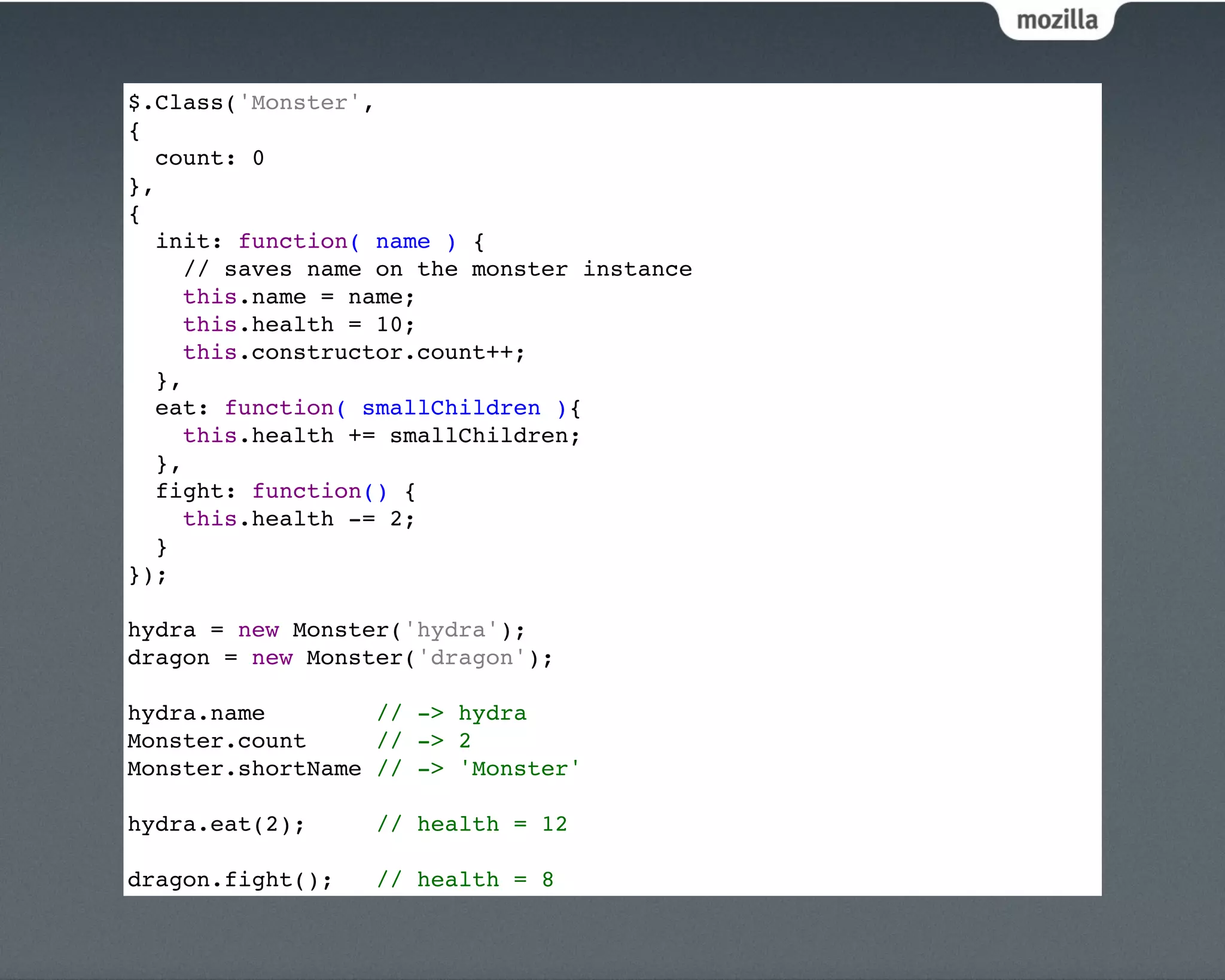The image size is (1225, 980).
Task: Select the "count: 0" line
Action: [x=209, y=158]
